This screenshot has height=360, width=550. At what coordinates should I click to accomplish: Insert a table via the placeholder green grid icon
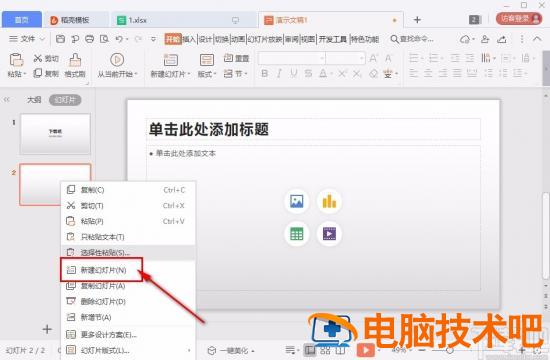(297, 234)
